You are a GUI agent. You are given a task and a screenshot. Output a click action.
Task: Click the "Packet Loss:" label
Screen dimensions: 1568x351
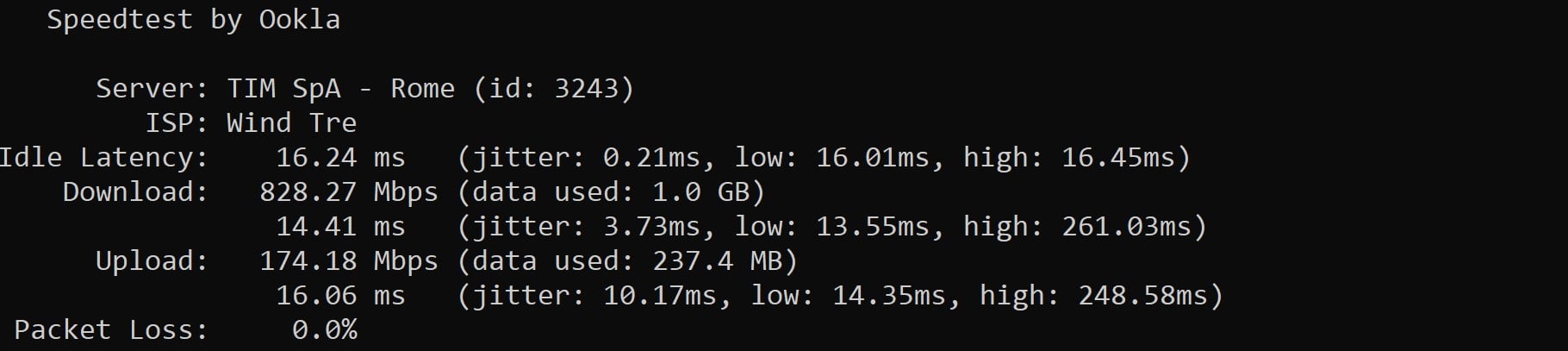(111, 330)
